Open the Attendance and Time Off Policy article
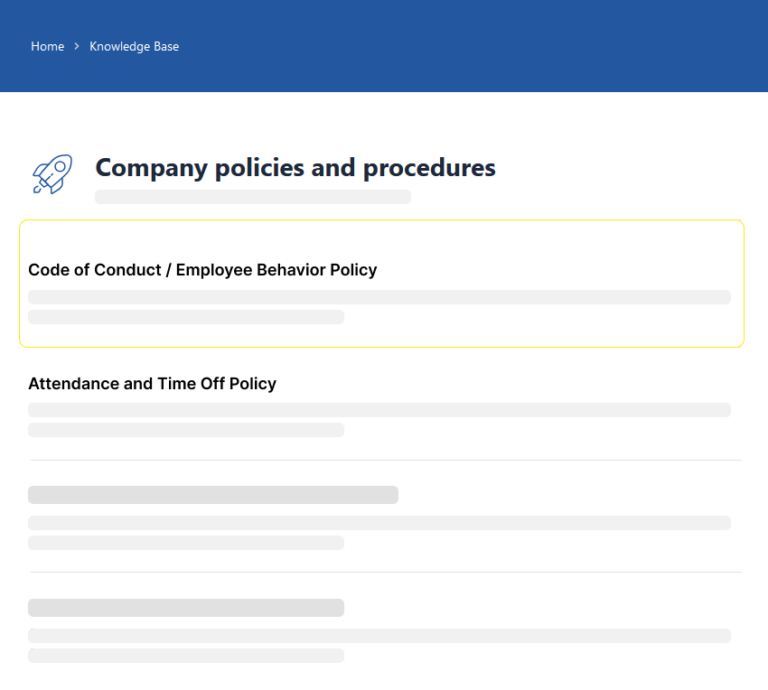Viewport: 768px width, 690px height. pyautogui.click(x=152, y=383)
